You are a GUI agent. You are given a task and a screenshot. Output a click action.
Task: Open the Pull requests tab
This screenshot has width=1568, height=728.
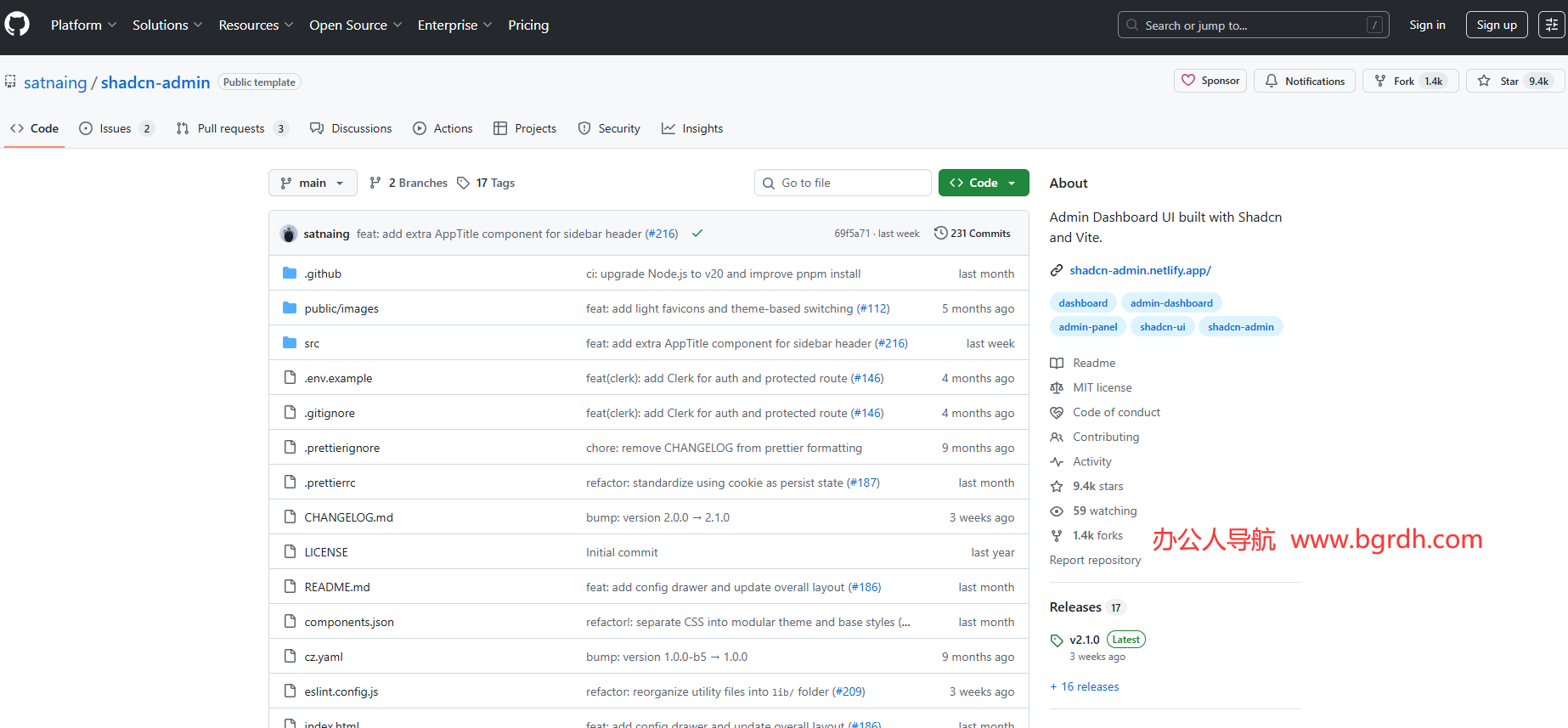[232, 128]
